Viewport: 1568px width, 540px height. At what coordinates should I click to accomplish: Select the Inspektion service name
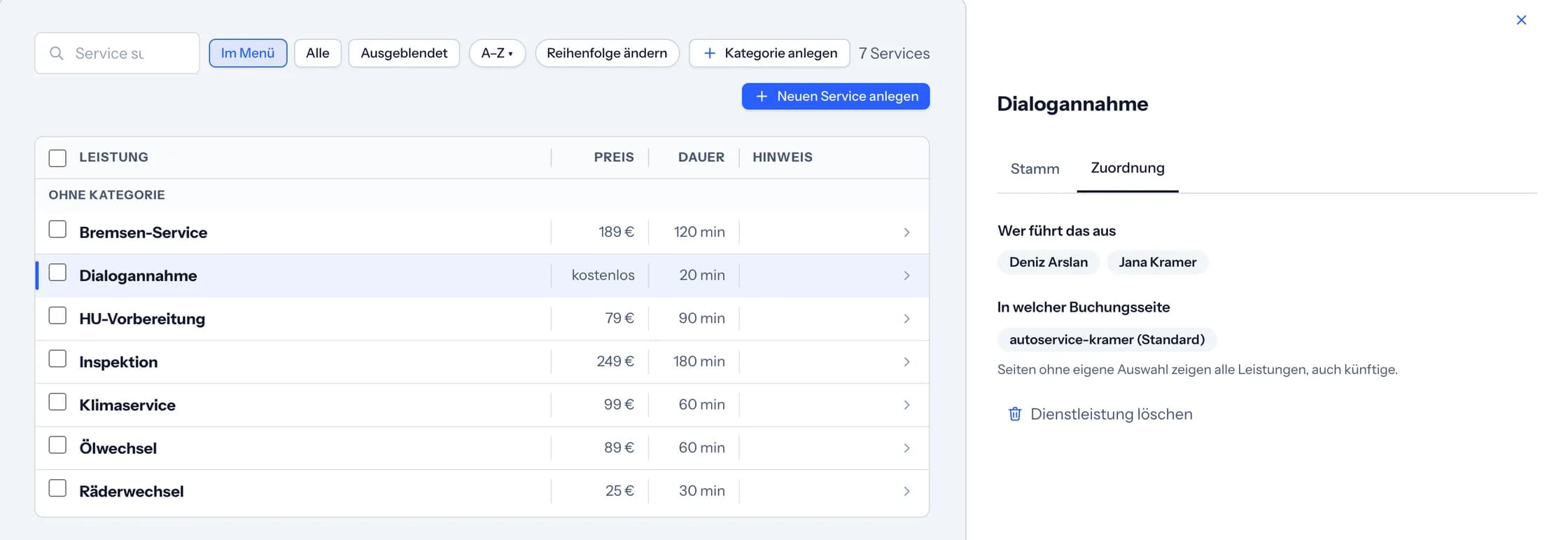(118, 362)
